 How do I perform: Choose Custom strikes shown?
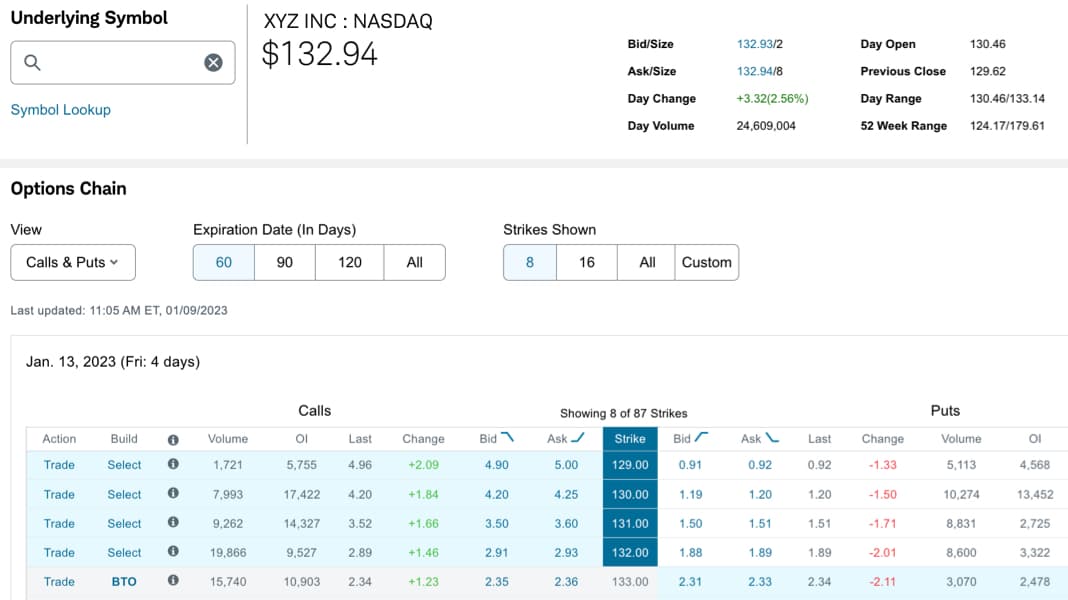pos(706,262)
